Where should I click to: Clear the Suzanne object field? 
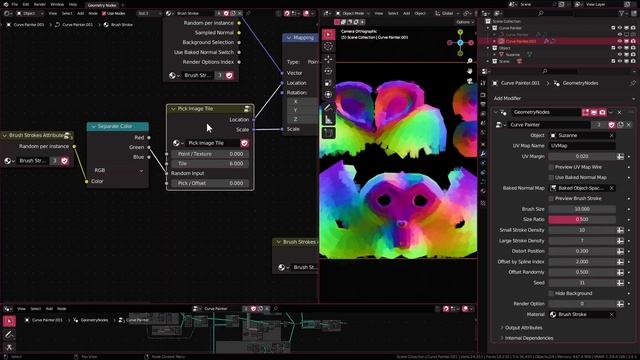(x=611, y=136)
